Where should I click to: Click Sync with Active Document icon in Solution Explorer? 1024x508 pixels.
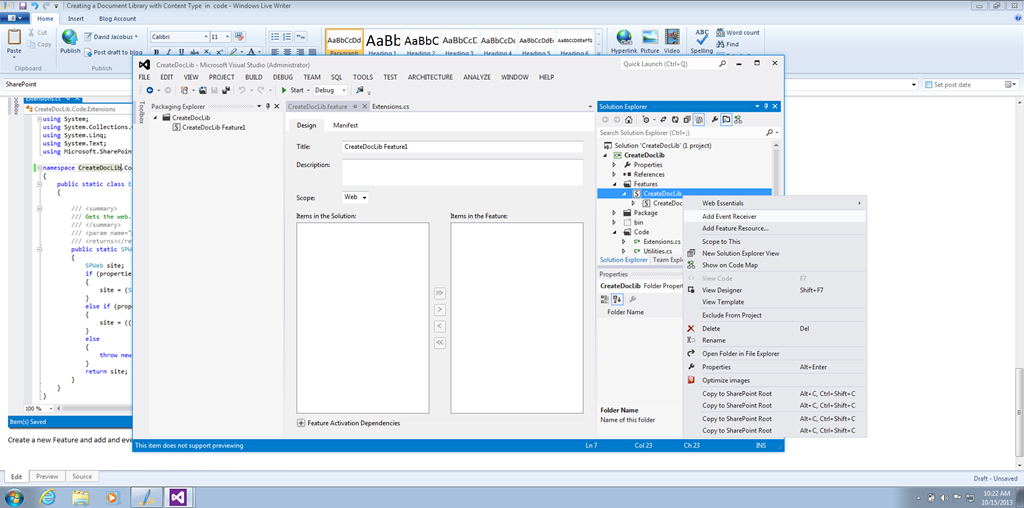click(x=663, y=119)
